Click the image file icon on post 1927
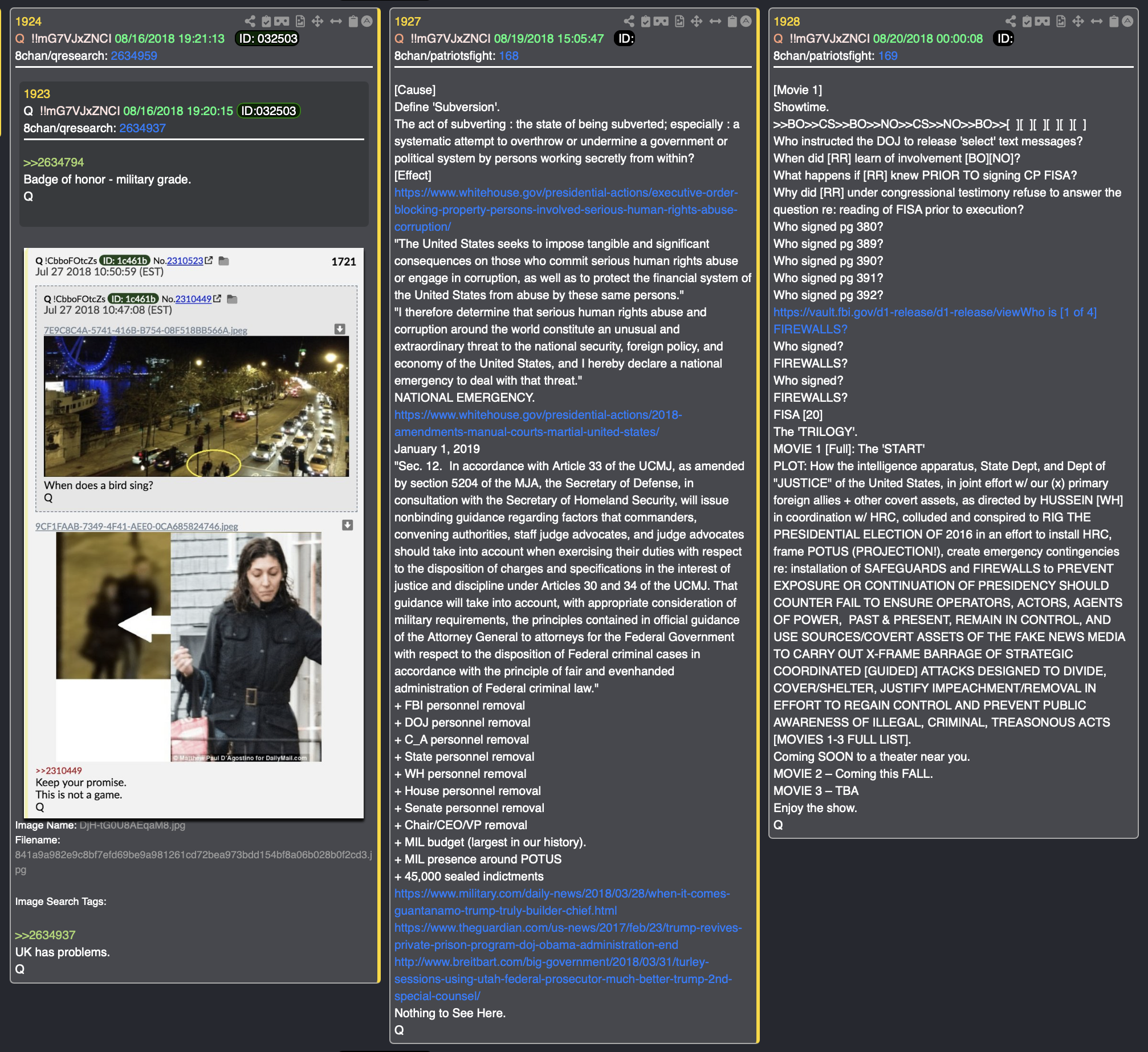Screen dimensions: 1148x1052 (679, 22)
